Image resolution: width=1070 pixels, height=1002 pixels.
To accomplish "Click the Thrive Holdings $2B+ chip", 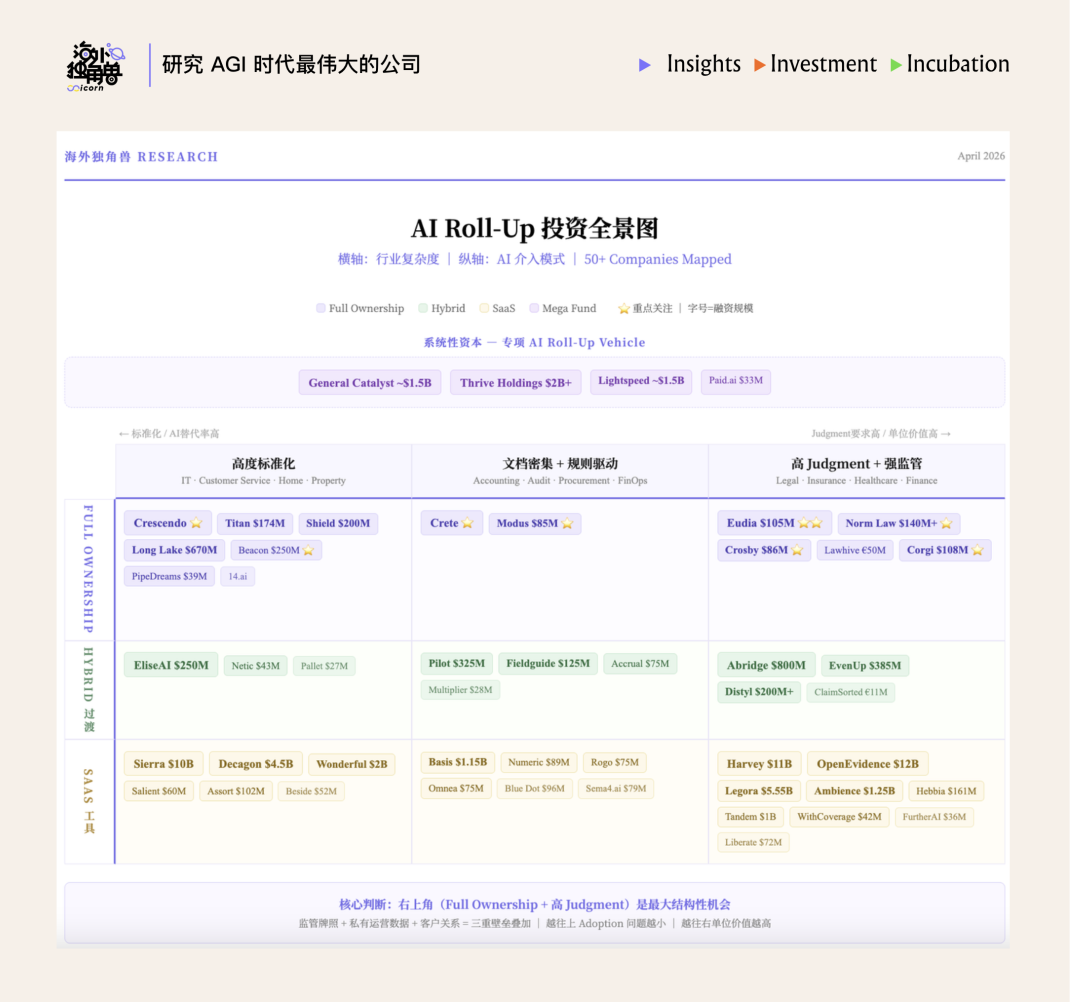I will point(515,383).
